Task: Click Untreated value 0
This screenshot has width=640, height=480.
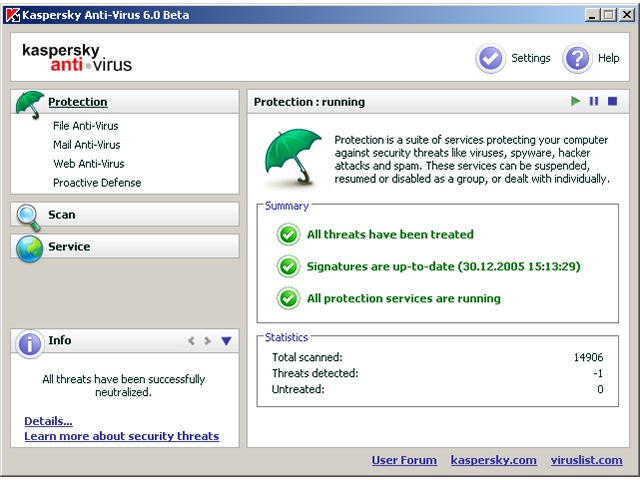Action: click(600, 389)
